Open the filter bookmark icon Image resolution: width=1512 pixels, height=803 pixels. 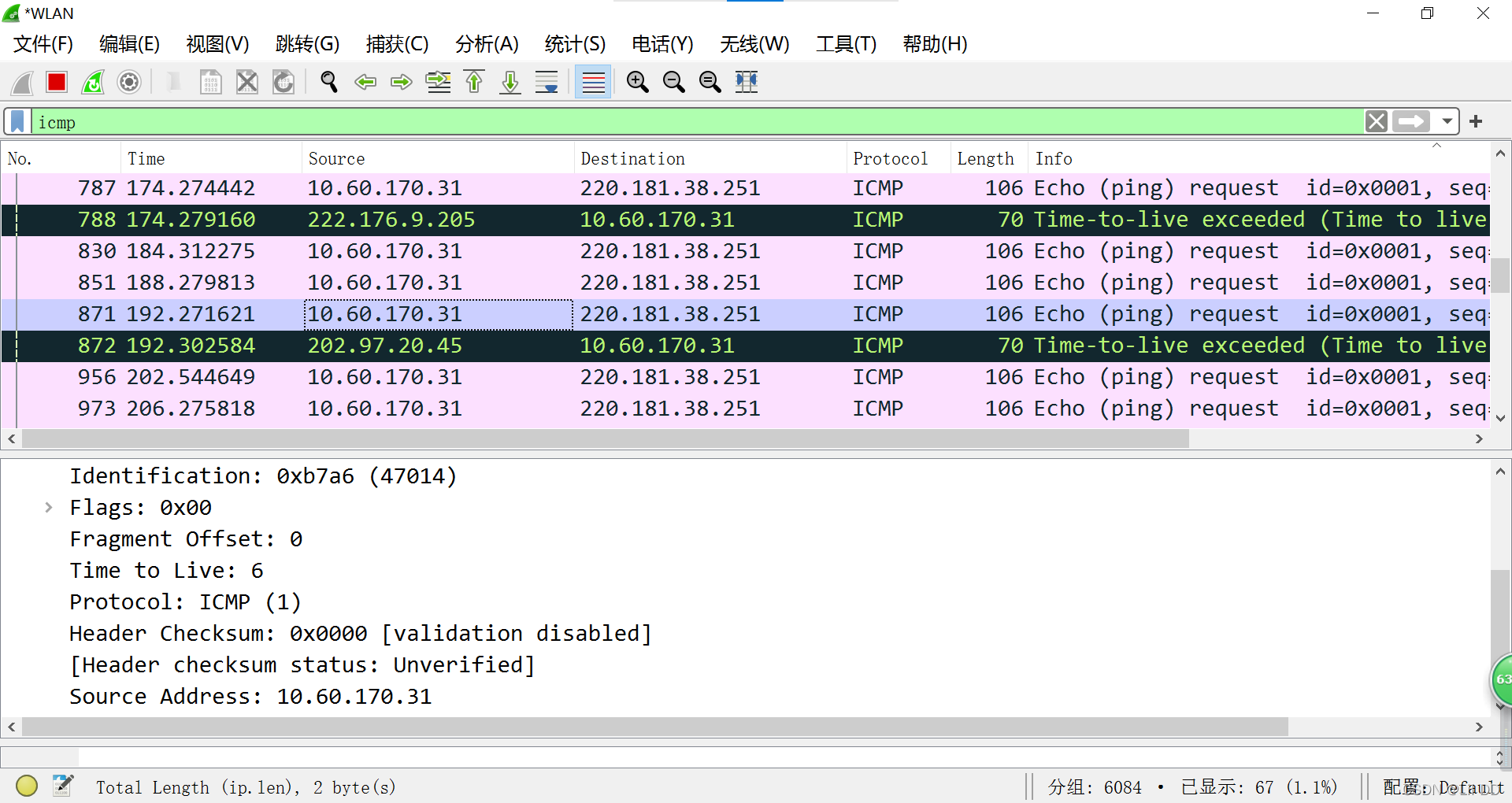pos(17,122)
